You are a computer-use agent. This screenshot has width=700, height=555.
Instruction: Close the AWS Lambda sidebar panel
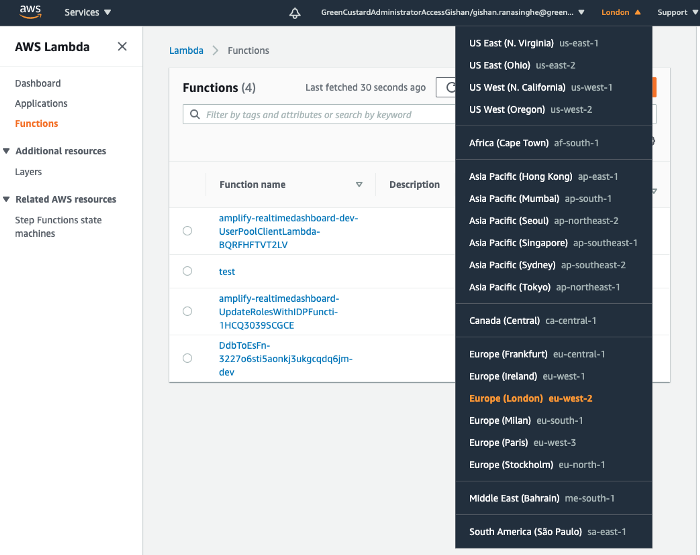pyautogui.click(x=122, y=47)
